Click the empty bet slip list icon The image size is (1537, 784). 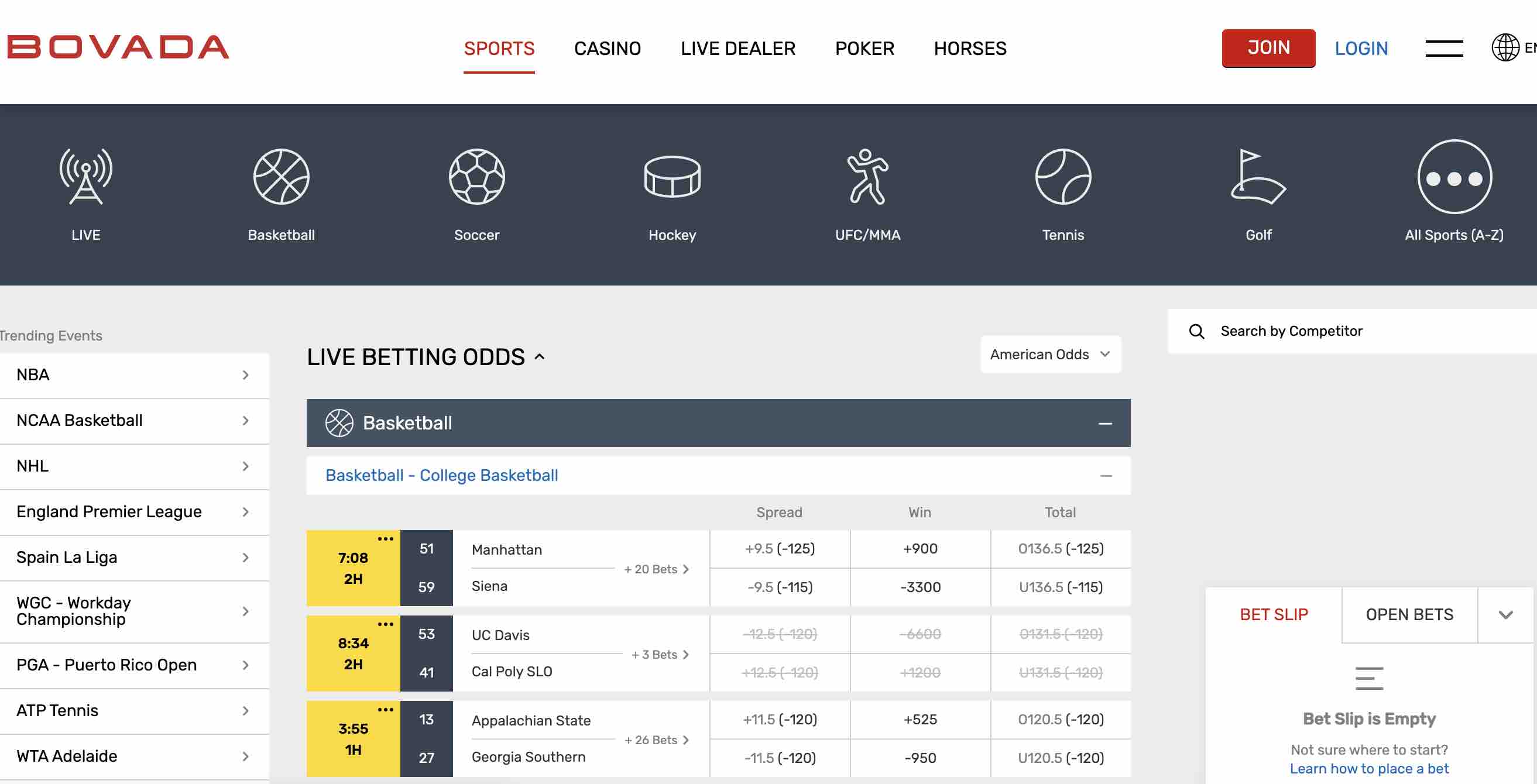1369,678
